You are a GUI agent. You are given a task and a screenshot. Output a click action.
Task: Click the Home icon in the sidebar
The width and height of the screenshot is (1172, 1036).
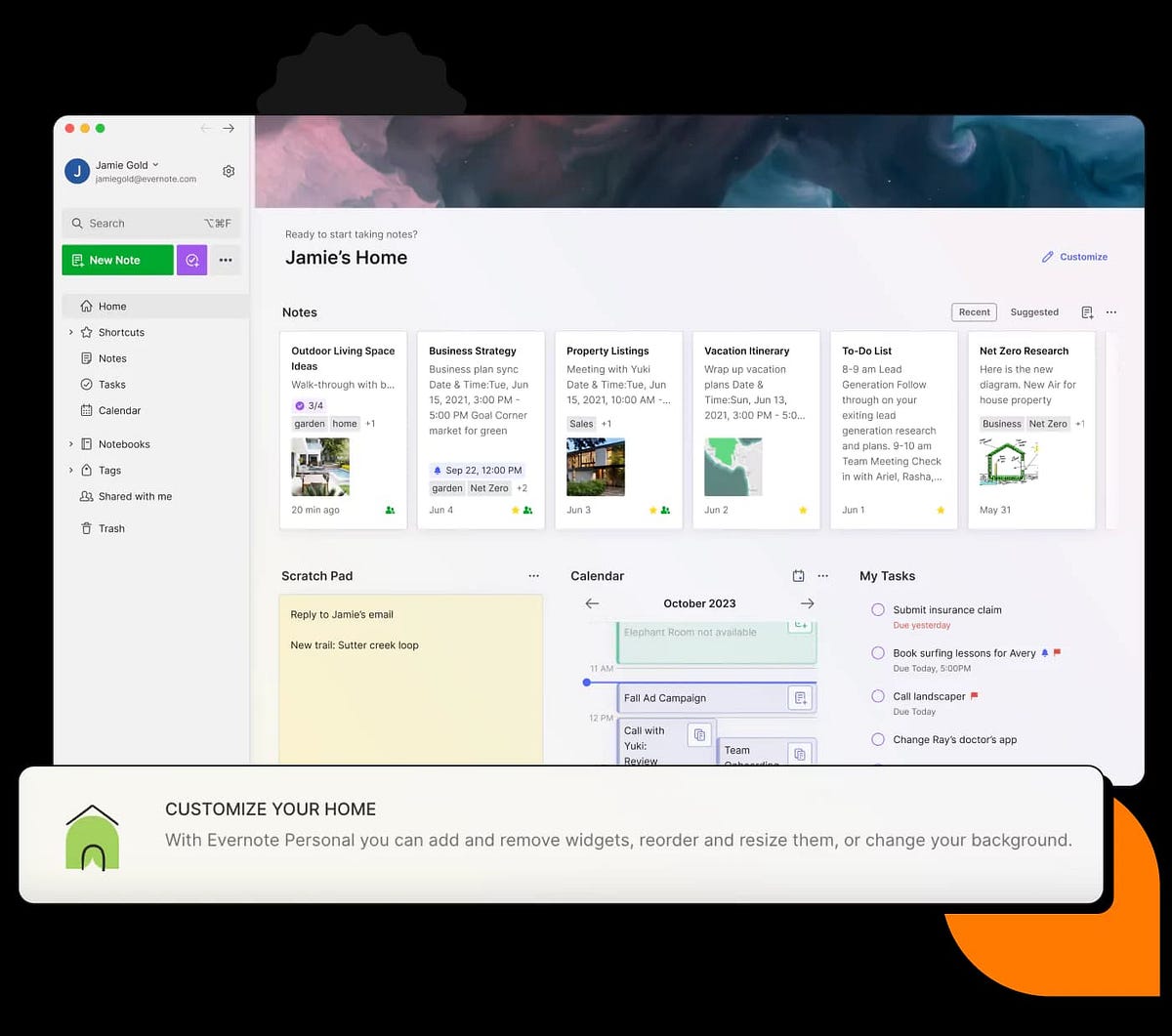point(88,306)
